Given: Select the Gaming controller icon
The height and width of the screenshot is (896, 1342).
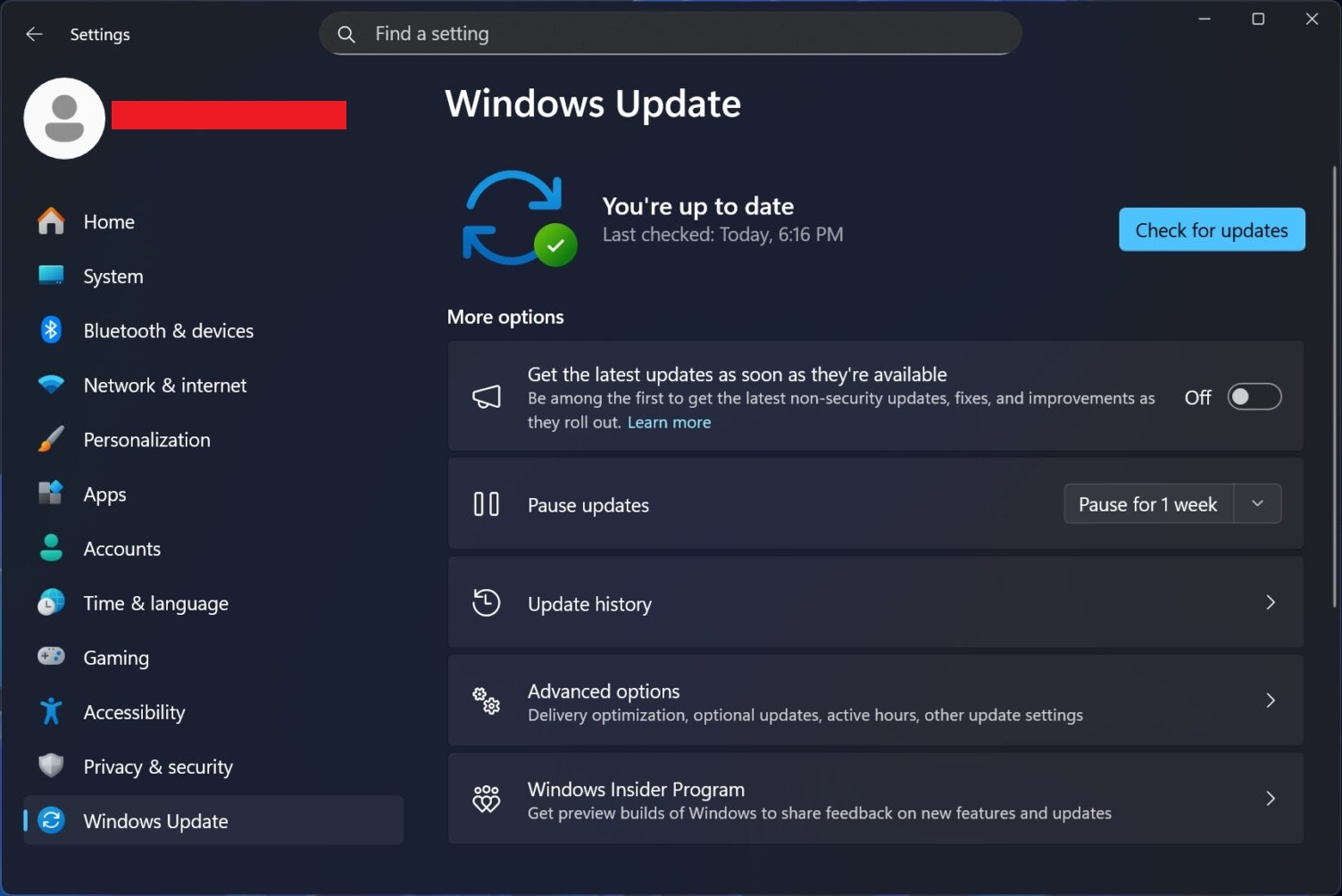Looking at the screenshot, I should coord(51,657).
